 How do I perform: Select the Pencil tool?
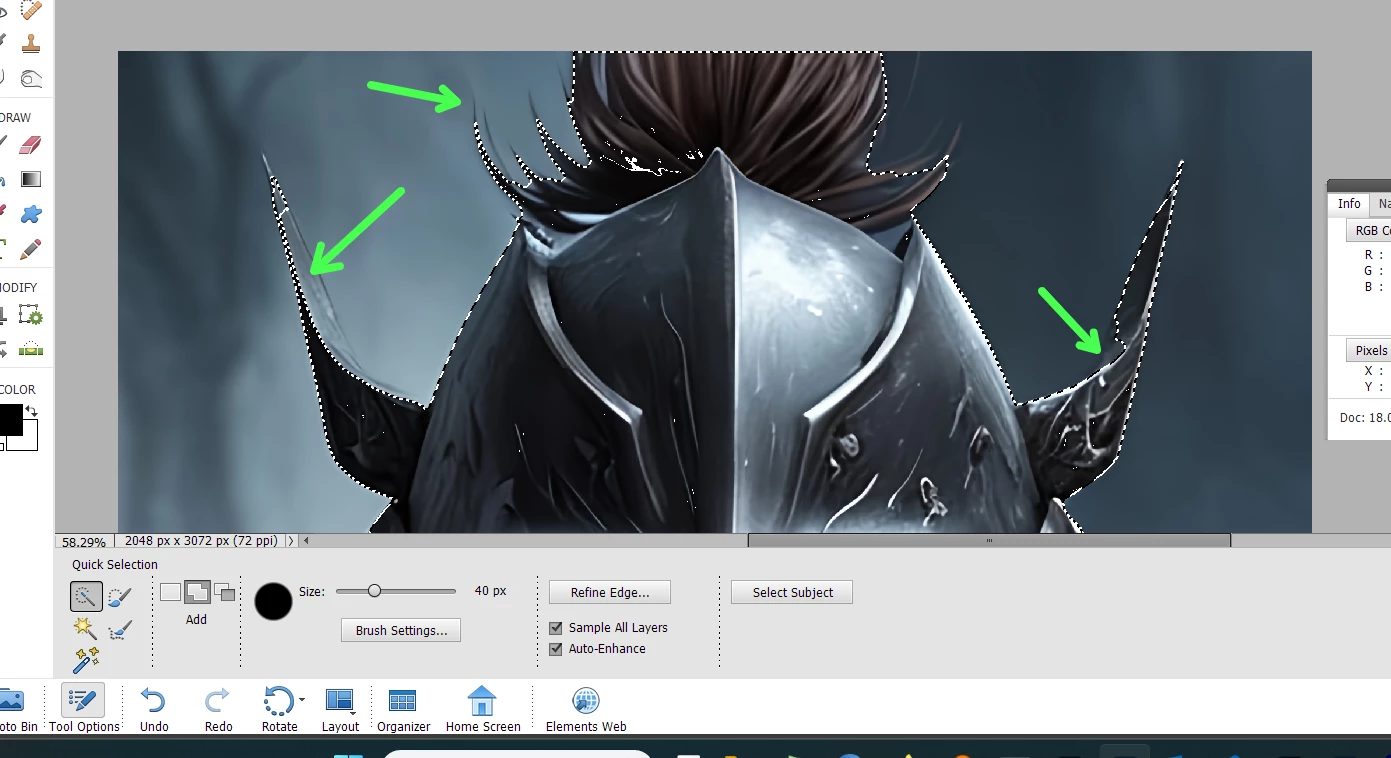pyautogui.click(x=31, y=247)
